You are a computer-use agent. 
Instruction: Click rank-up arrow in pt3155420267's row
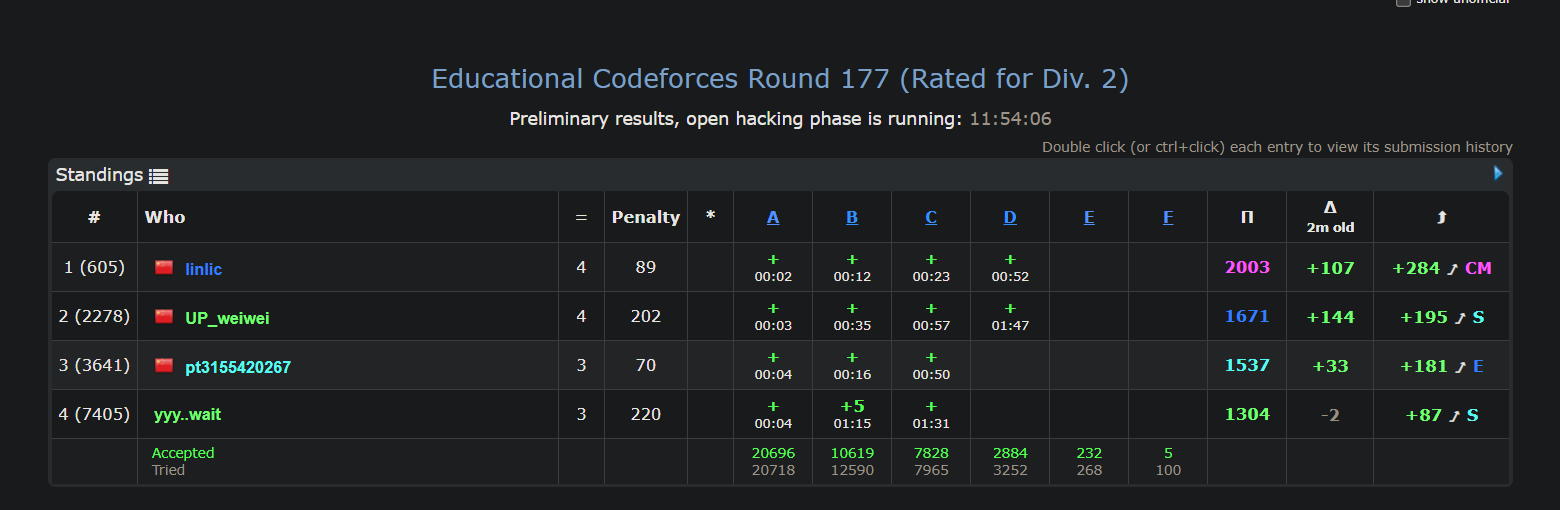point(1460,367)
